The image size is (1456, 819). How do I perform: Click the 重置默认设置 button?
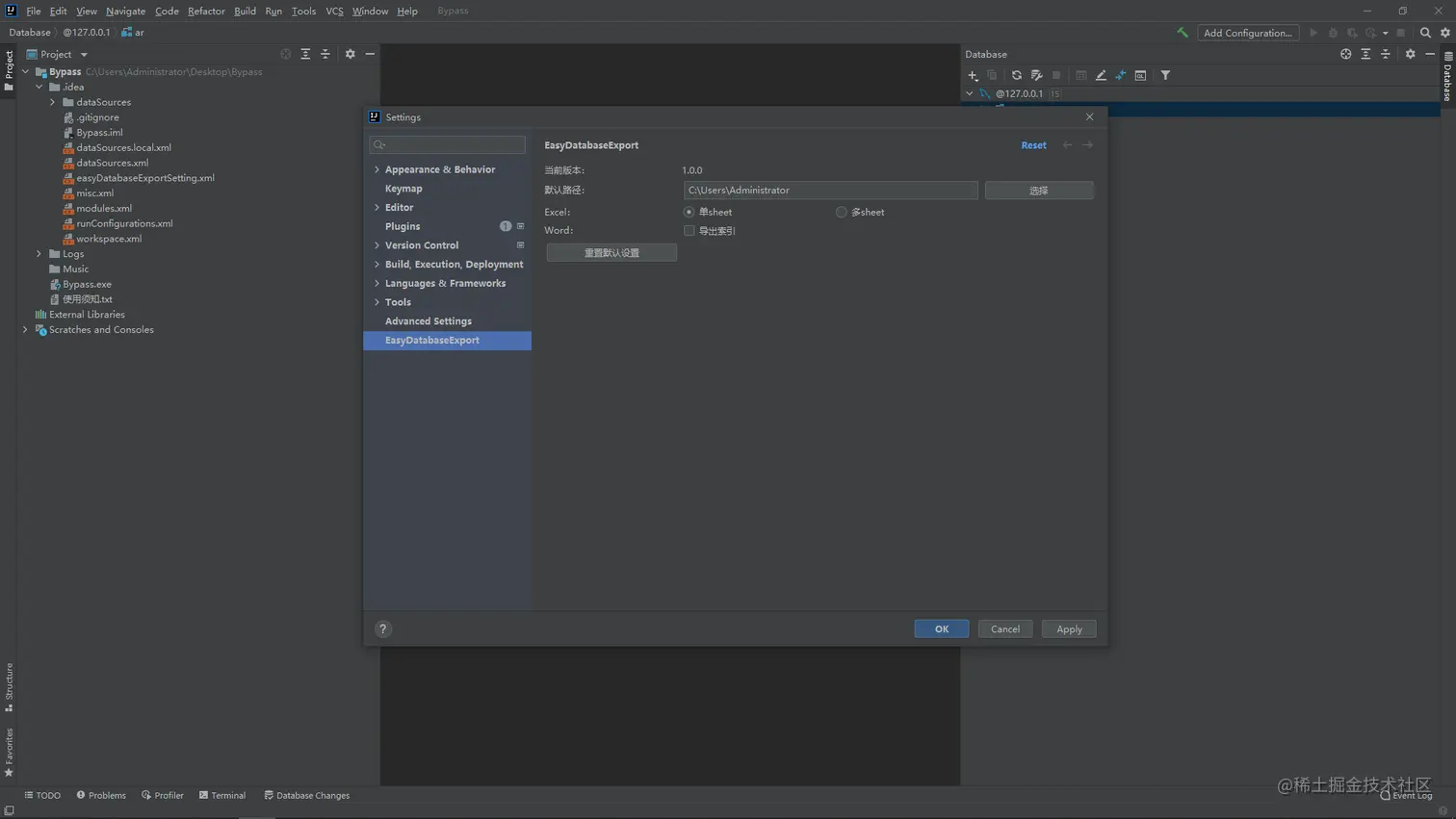point(611,253)
